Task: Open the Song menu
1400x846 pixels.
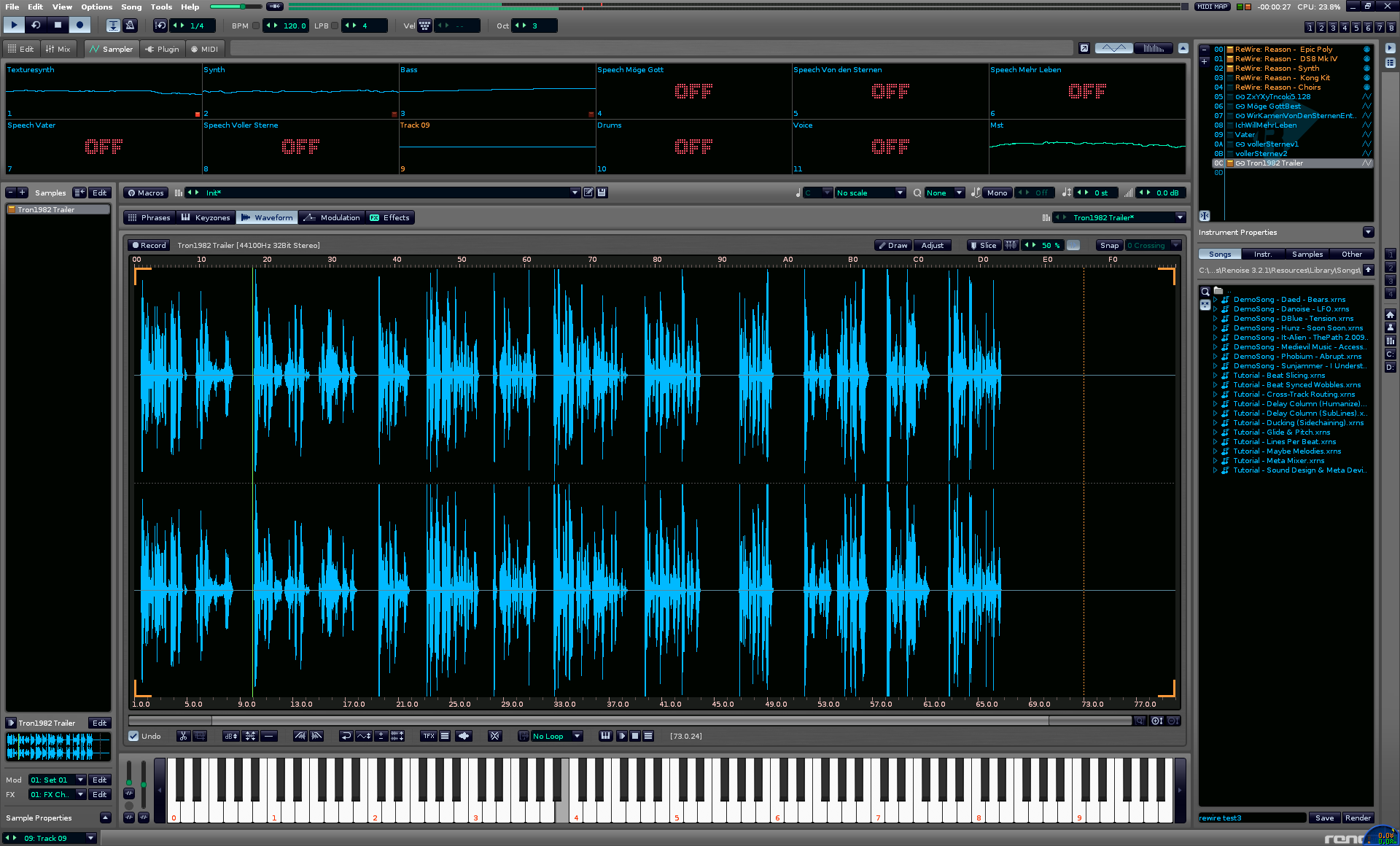Action: (131, 7)
